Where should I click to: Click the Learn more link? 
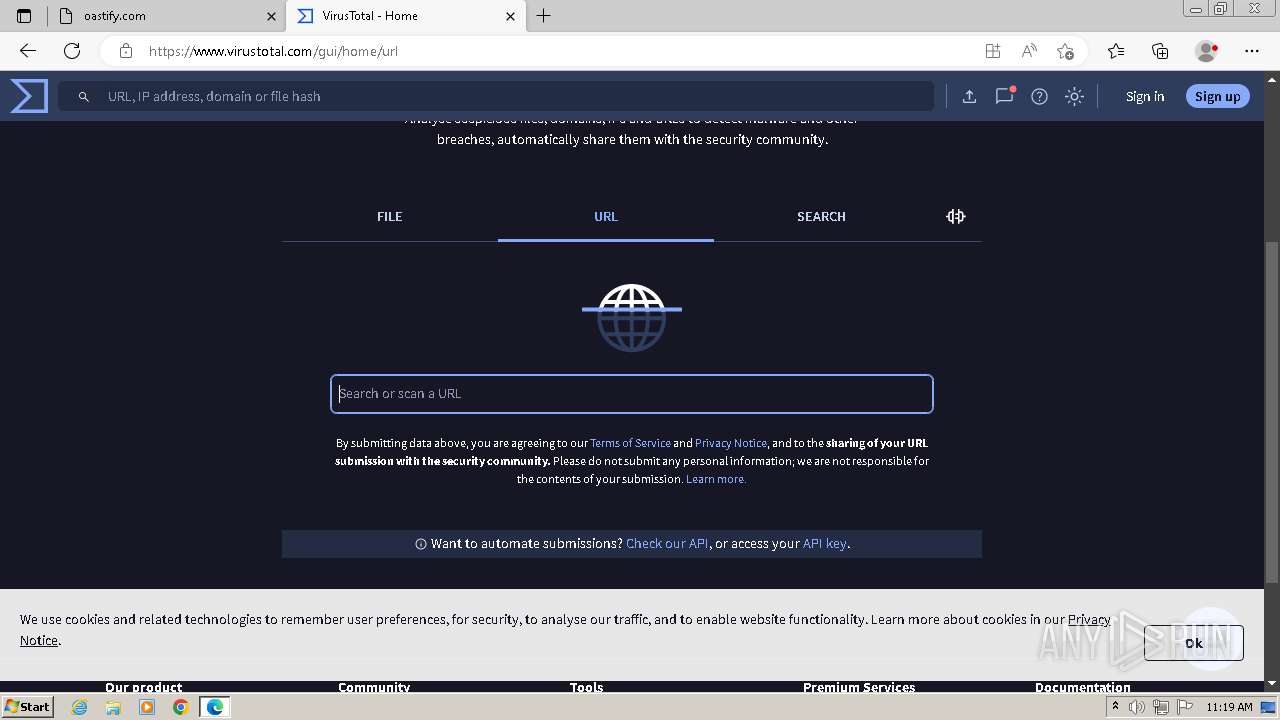716,479
